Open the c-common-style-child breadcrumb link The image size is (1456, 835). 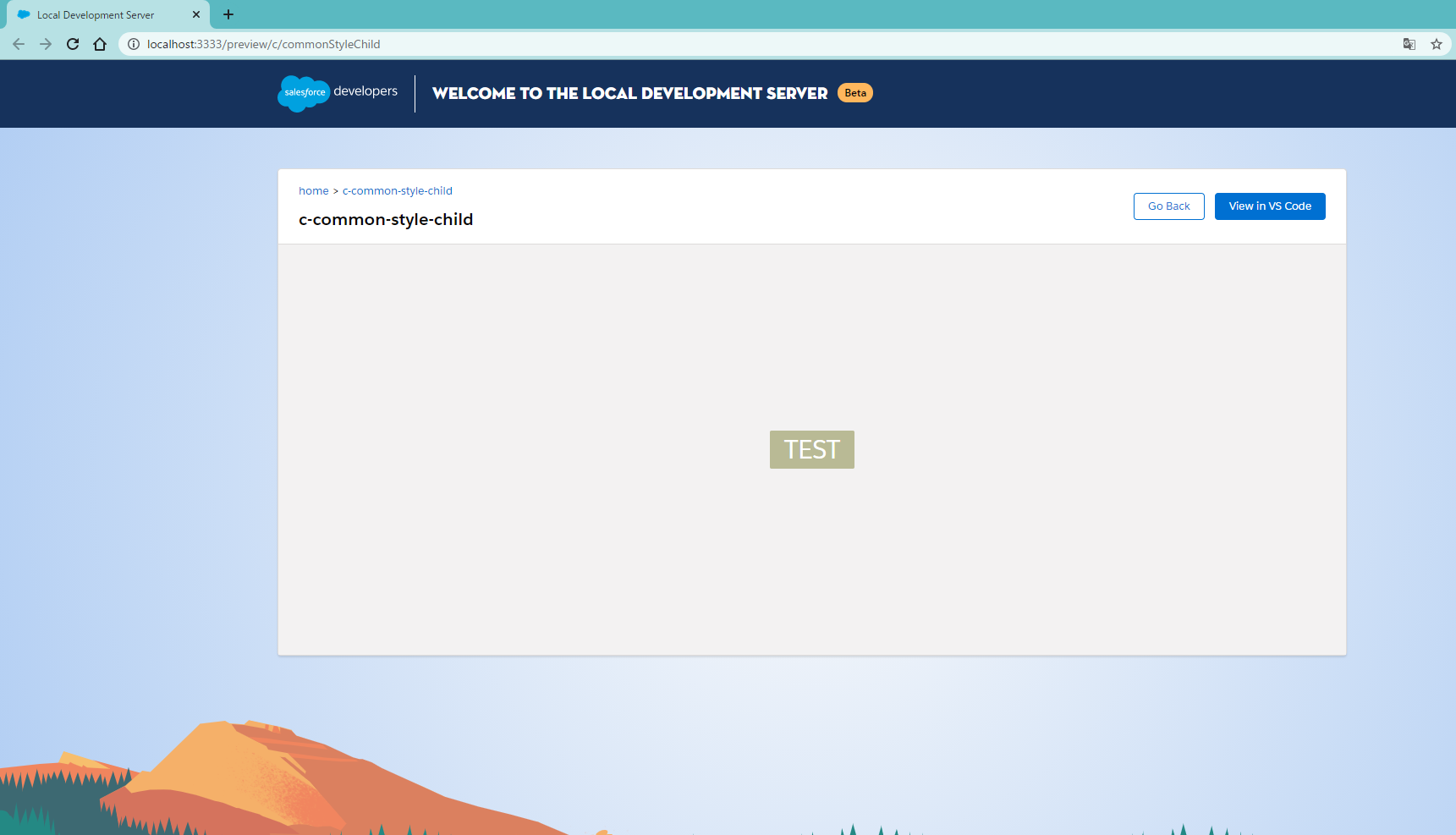(x=398, y=191)
